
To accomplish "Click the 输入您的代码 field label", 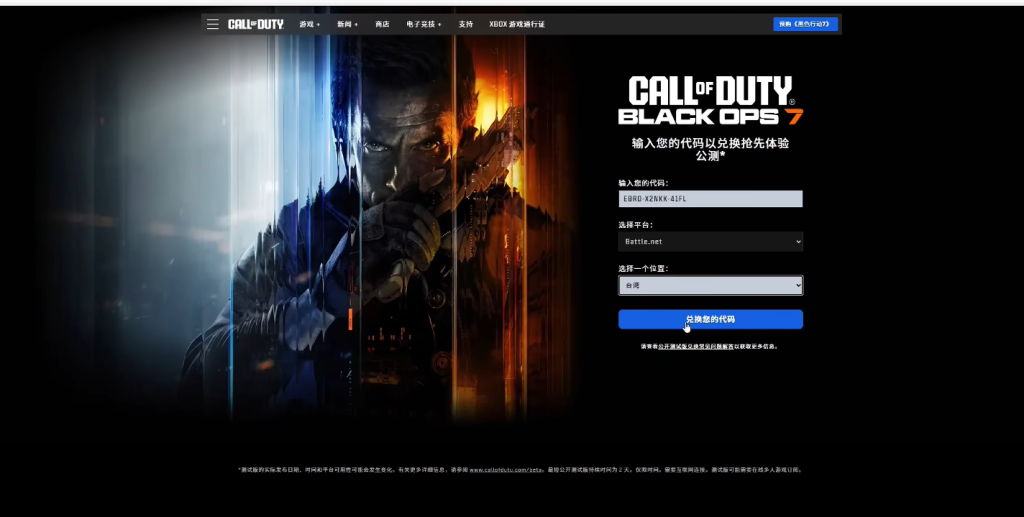I will coord(643,183).
